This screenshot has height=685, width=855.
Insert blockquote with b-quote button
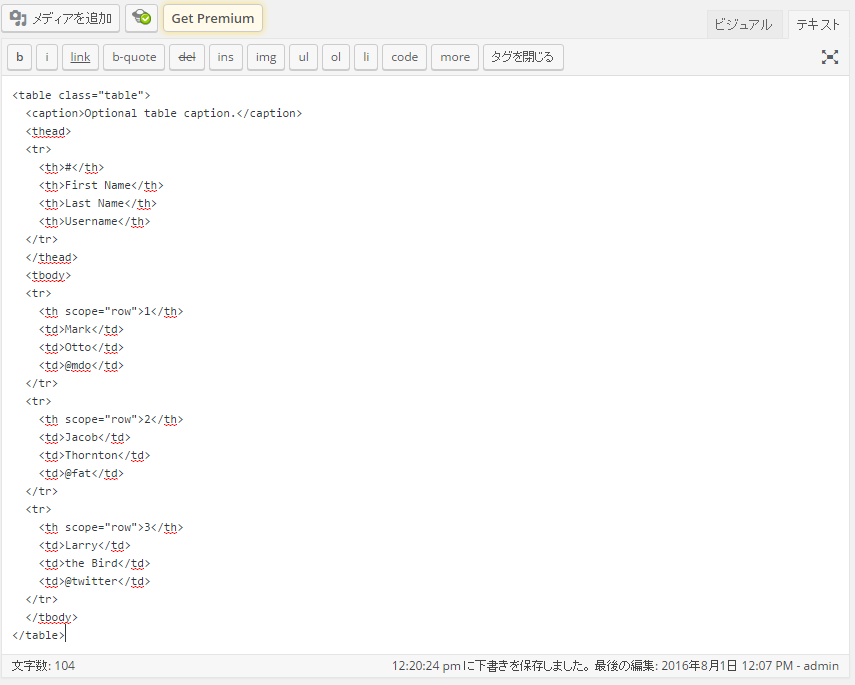click(134, 57)
